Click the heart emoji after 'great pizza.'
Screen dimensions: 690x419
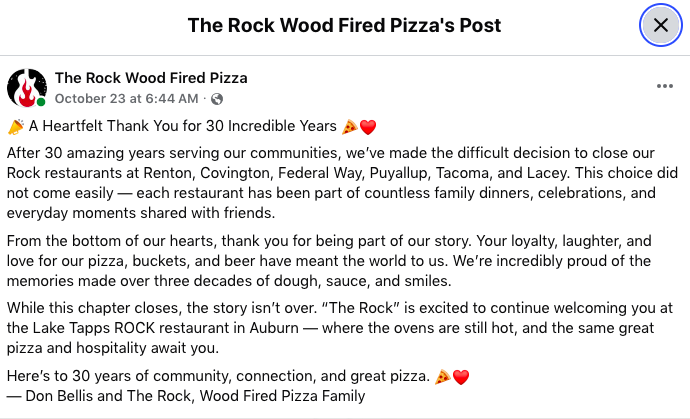[x=460, y=377]
